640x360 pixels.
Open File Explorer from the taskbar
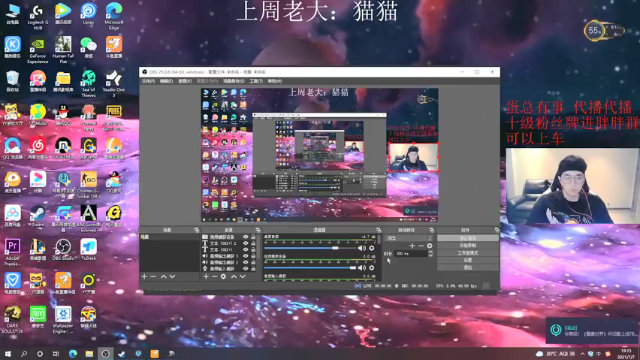tap(89, 354)
